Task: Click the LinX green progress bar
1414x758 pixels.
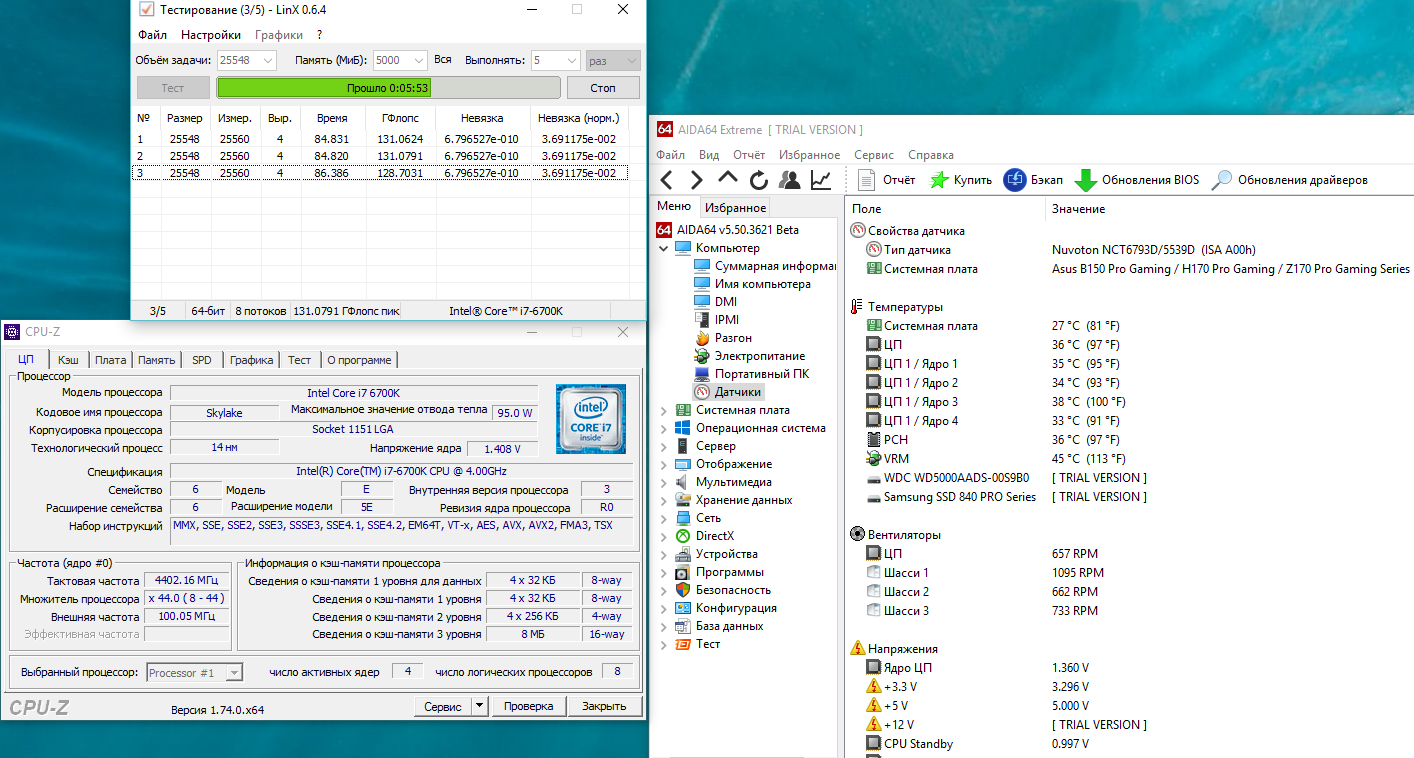Action: click(388, 88)
